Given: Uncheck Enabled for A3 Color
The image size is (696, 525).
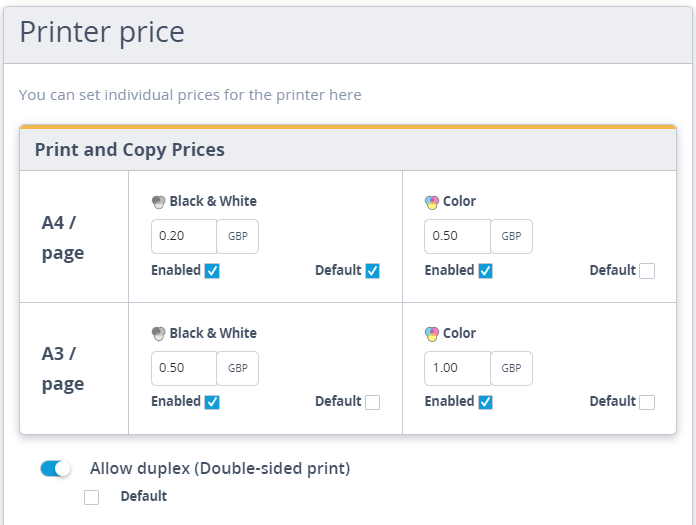Looking at the screenshot, I should (486, 402).
